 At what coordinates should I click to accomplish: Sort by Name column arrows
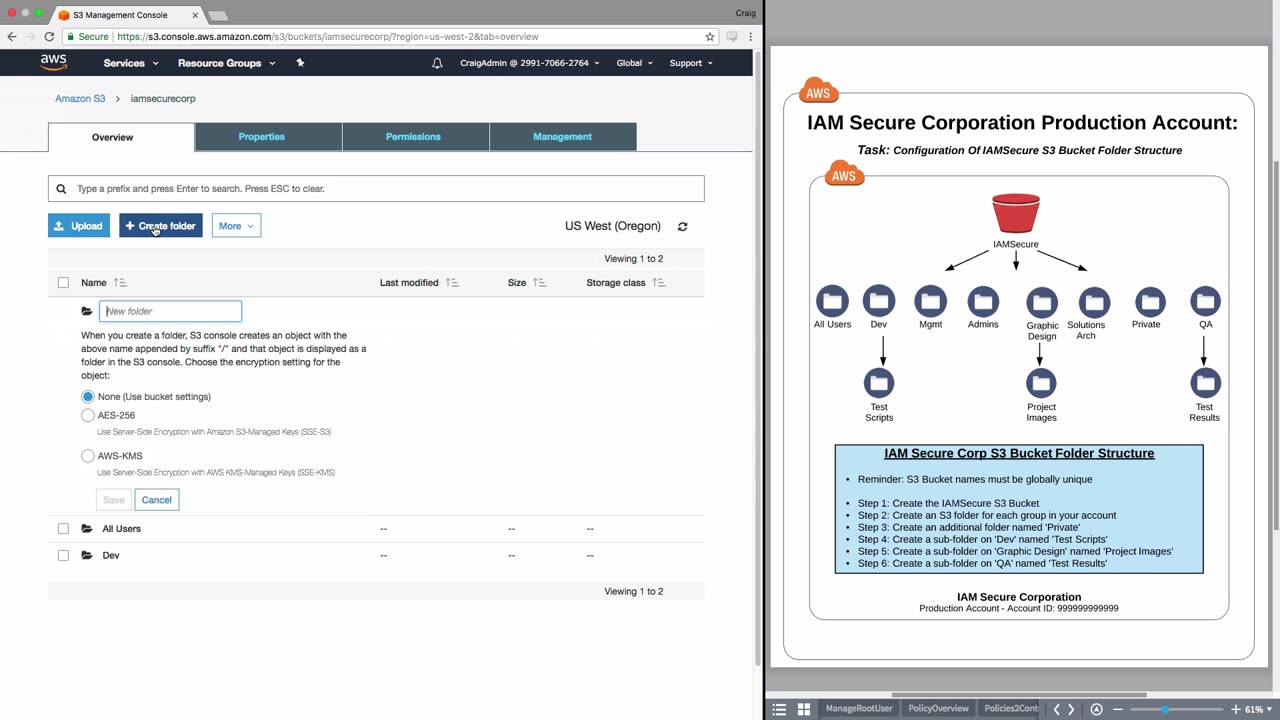(120, 283)
